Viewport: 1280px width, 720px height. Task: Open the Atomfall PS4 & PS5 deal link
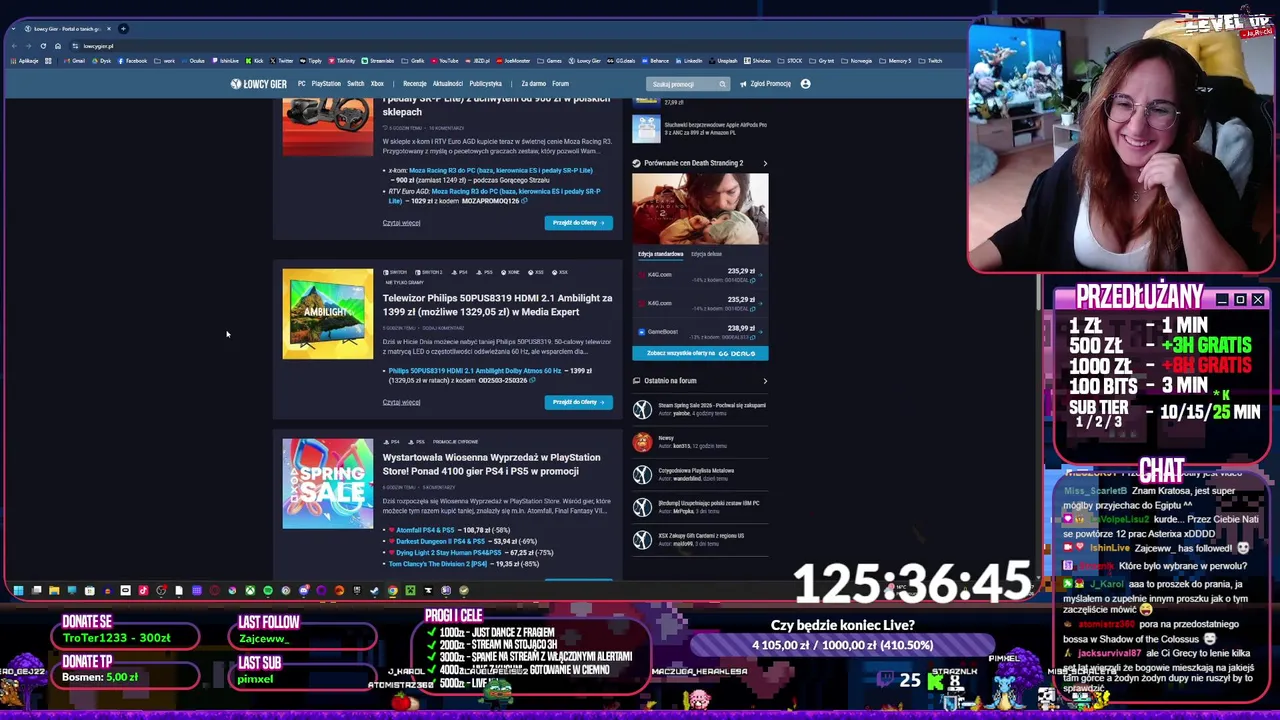[x=425, y=530]
